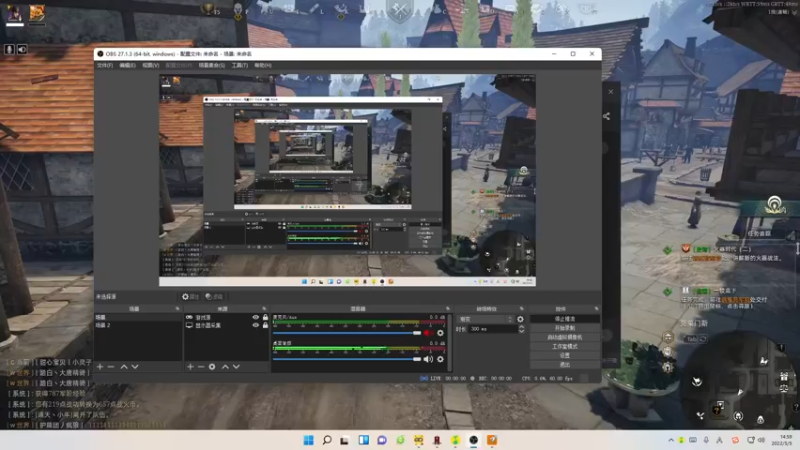Pop out the 来源 dock

tap(264, 309)
